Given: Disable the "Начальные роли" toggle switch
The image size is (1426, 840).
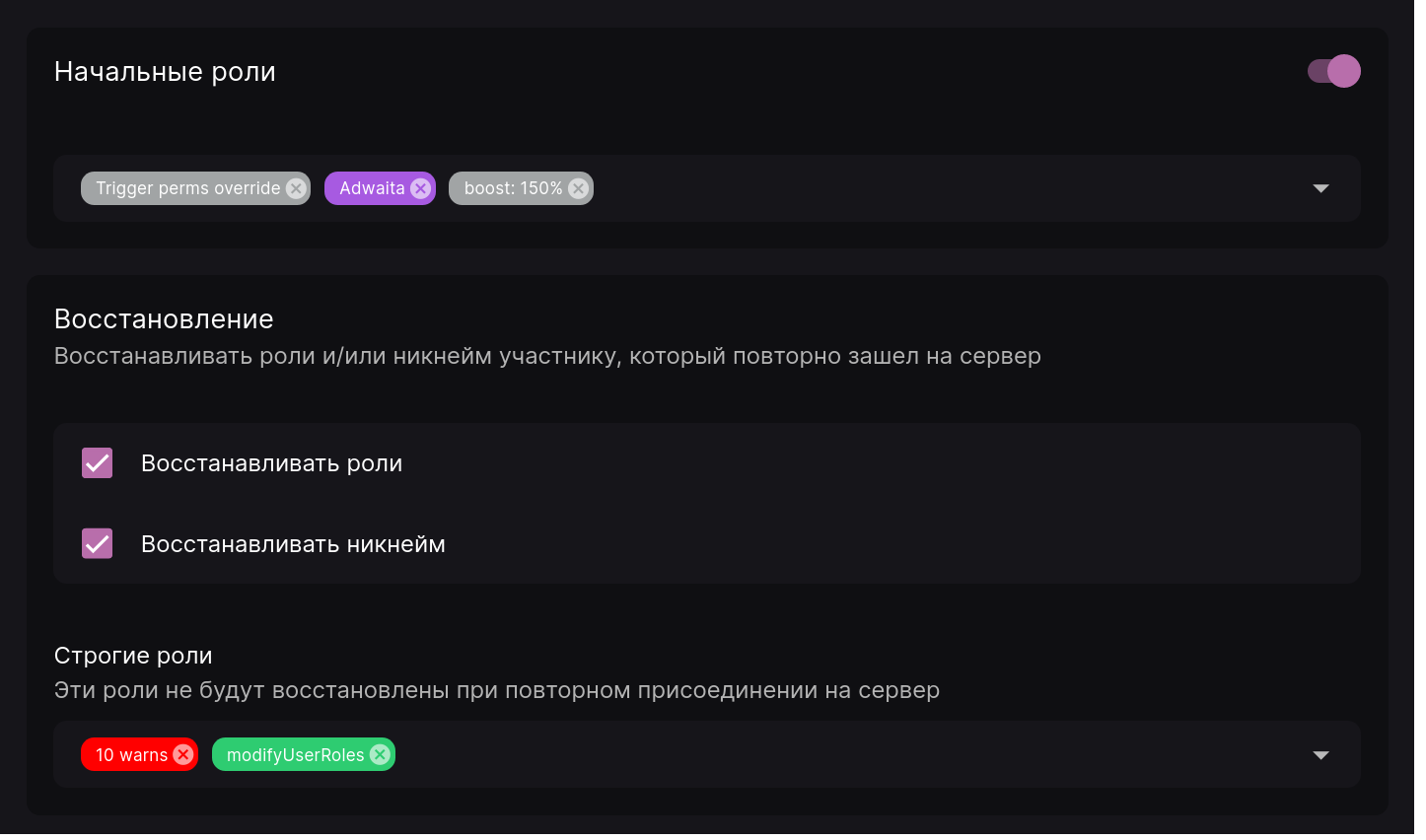Looking at the screenshot, I should click(x=1333, y=71).
